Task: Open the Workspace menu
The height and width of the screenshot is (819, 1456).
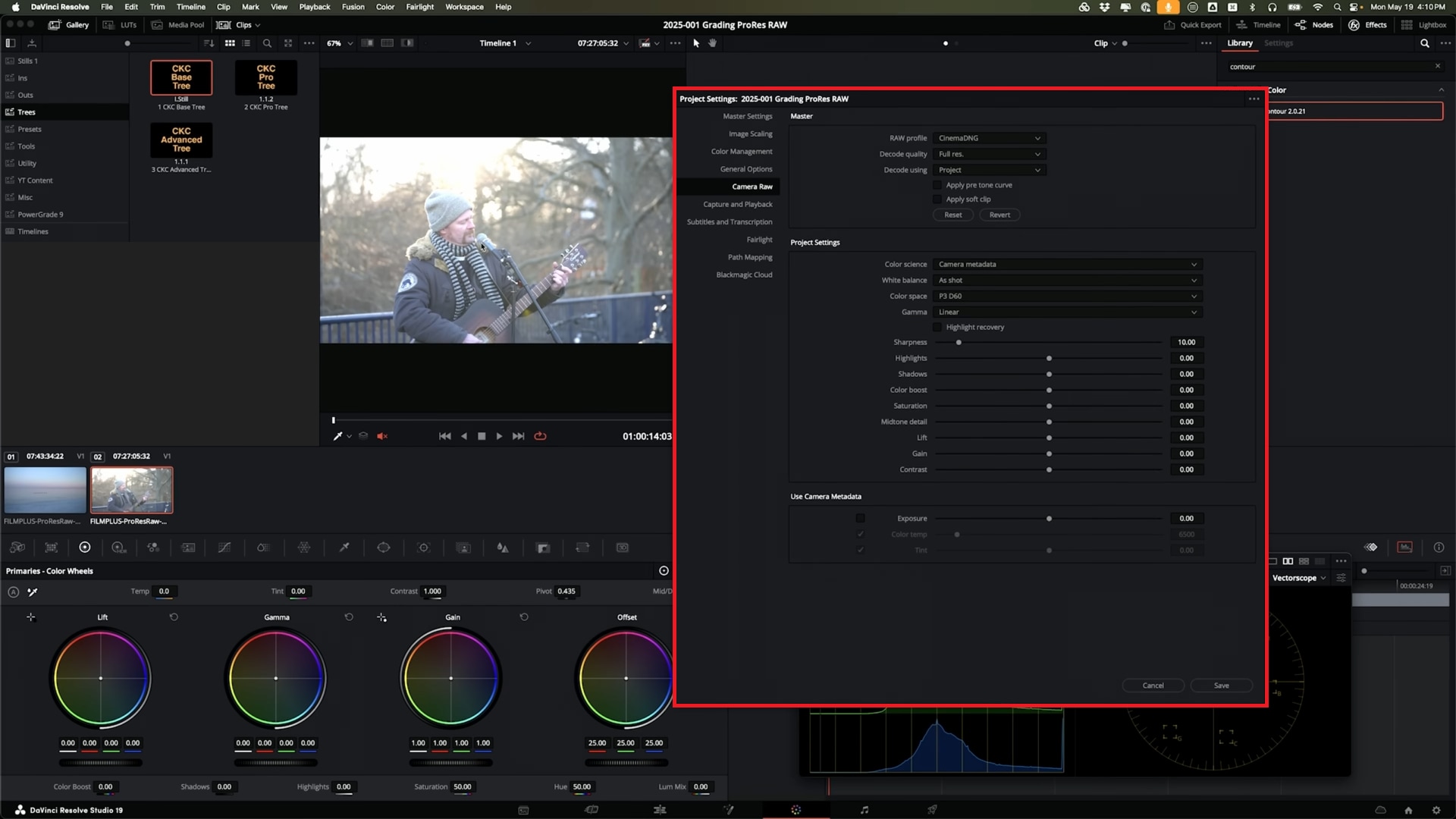Action: coord(464,7)
